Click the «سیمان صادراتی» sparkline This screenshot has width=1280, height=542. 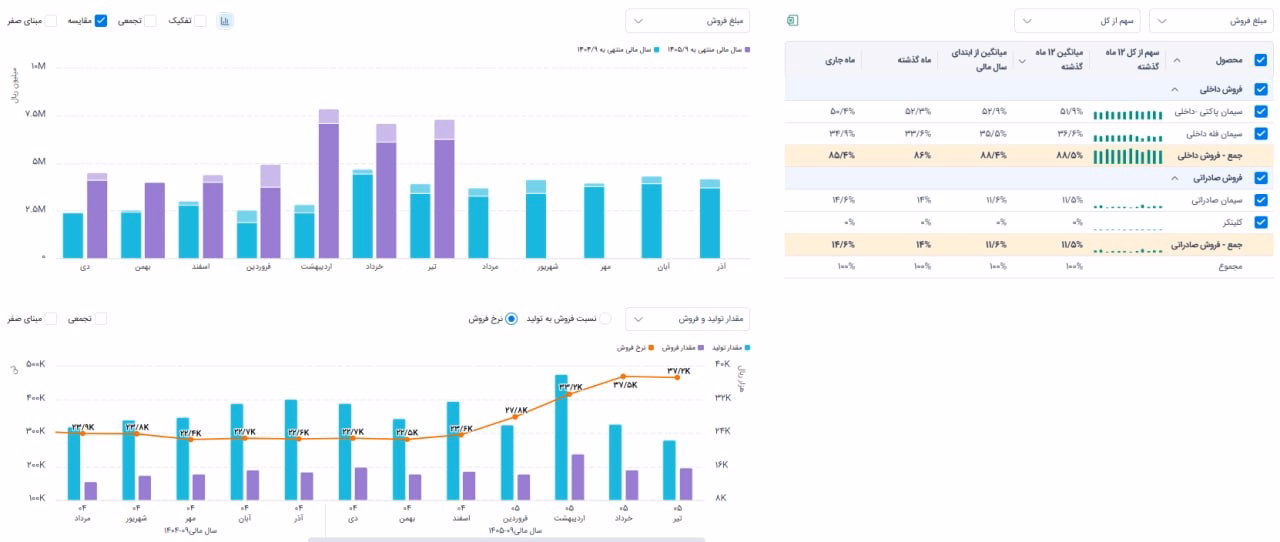1128,206
